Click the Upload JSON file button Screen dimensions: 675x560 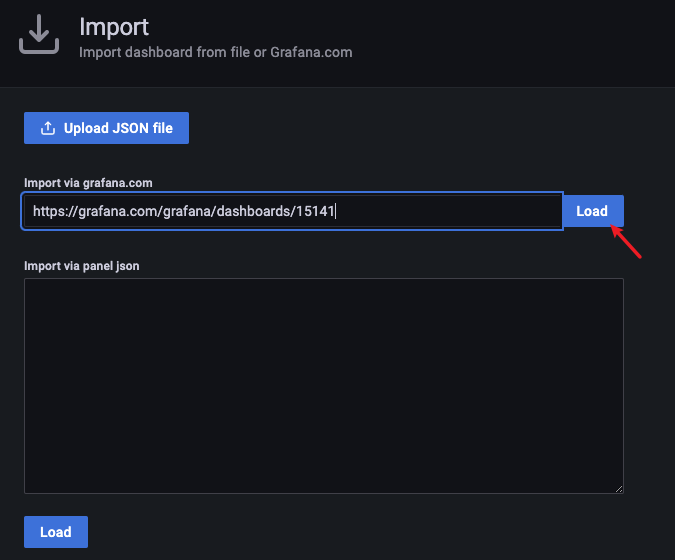[x=106, y=128]
